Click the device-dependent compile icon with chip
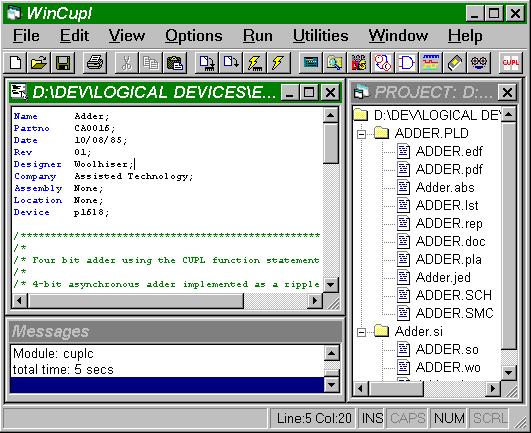The height and width of the screenshot is (433, 531). pyautogui.click(x=207, y=63)
